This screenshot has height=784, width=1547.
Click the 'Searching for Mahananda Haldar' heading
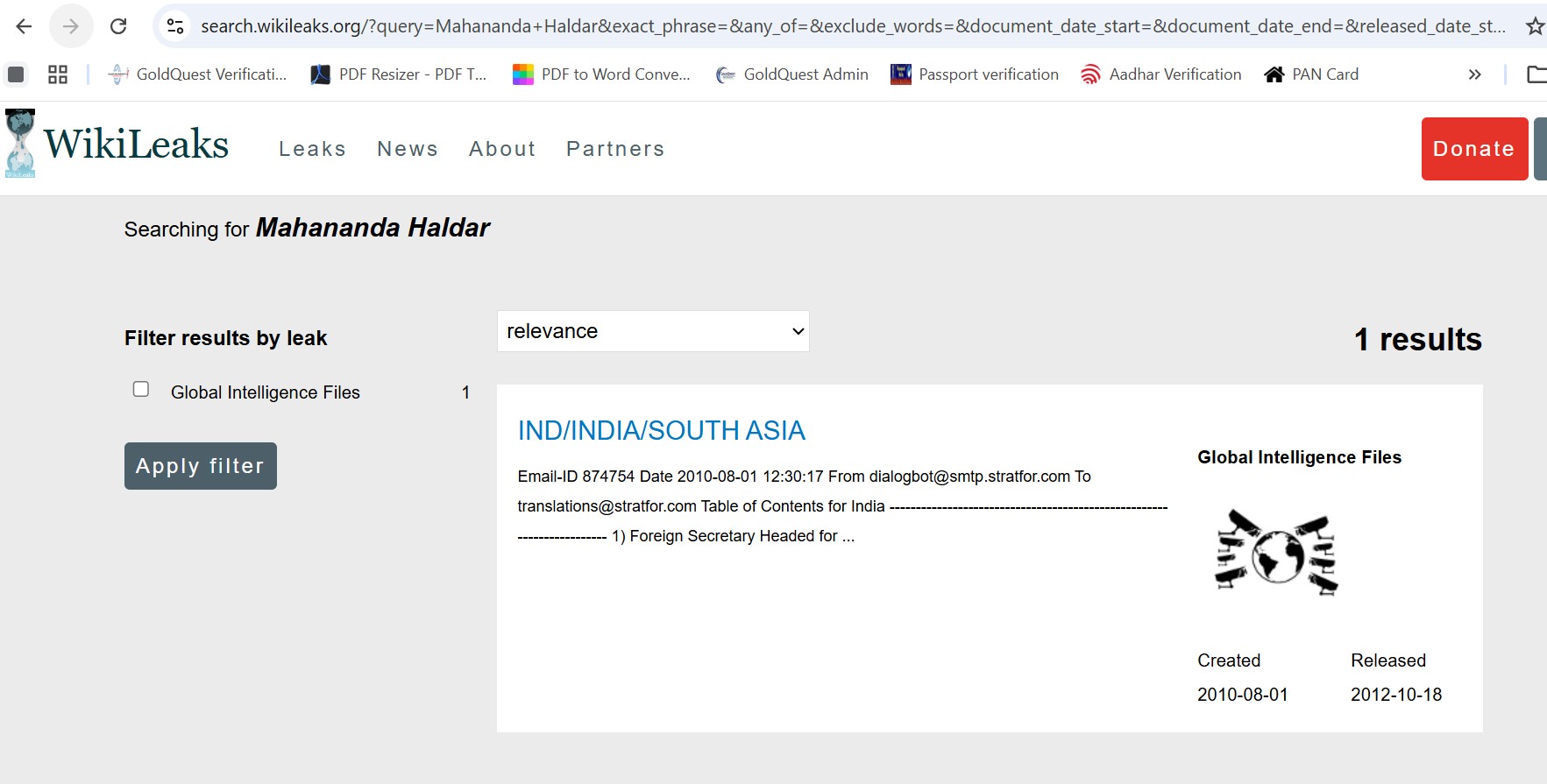(x=307, y=229)
